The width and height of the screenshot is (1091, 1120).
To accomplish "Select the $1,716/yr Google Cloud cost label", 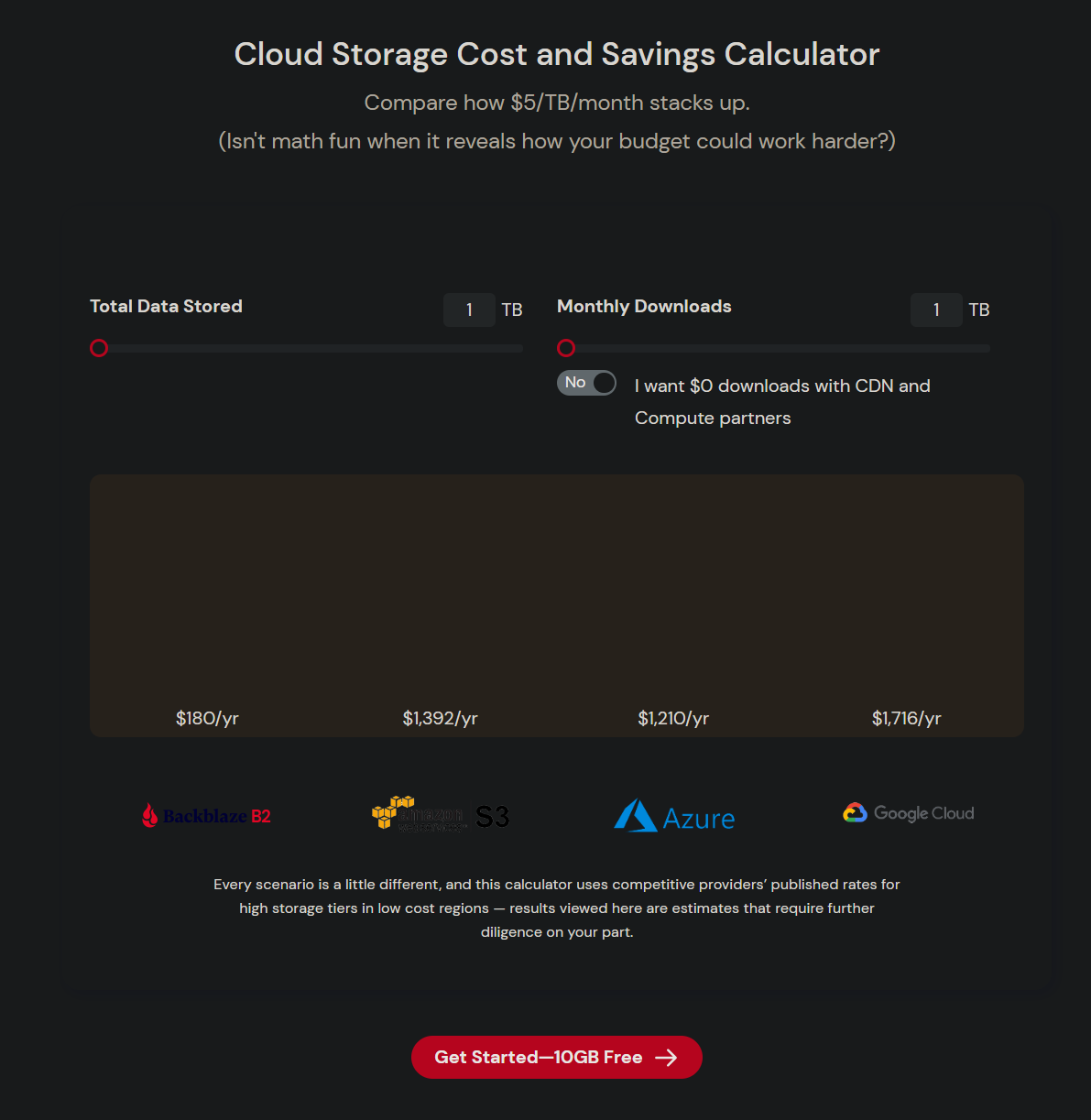I will click(x=907, y=718).
